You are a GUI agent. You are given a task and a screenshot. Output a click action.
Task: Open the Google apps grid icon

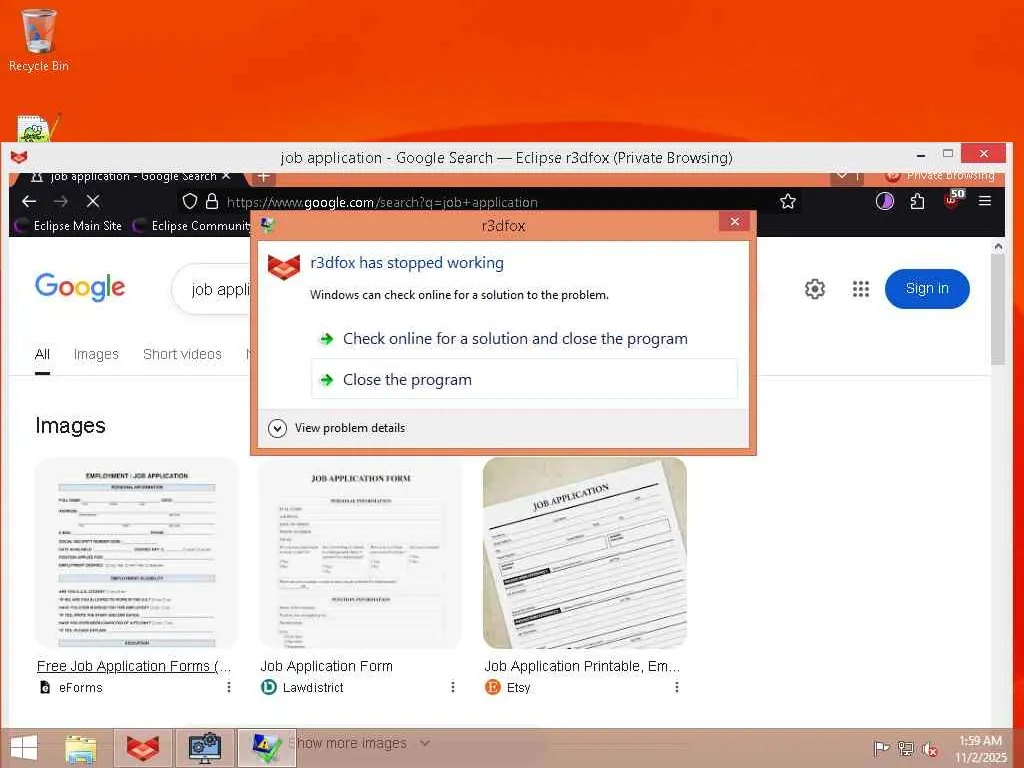click(861, 289)
